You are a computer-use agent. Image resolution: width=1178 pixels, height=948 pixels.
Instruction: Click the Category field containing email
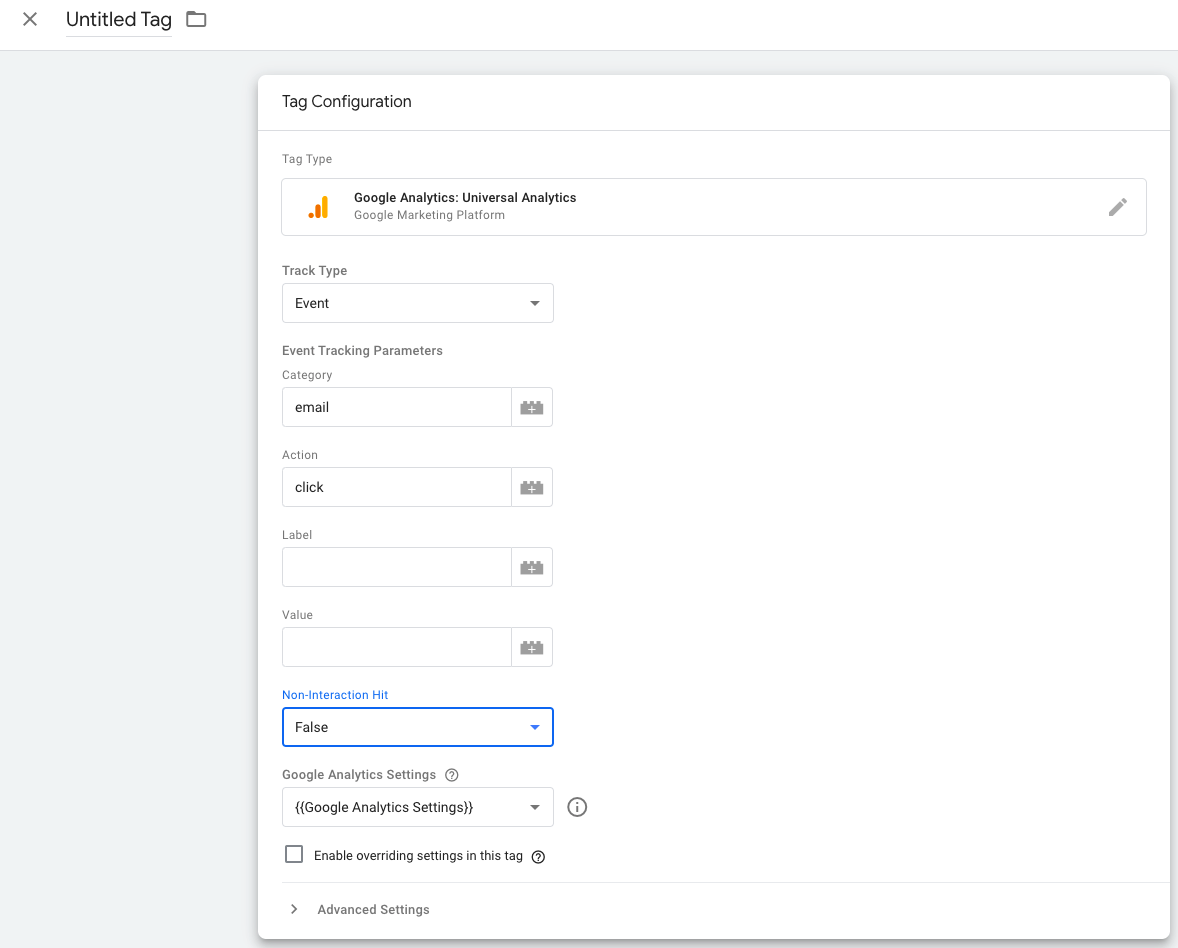(x=397, y=407)
